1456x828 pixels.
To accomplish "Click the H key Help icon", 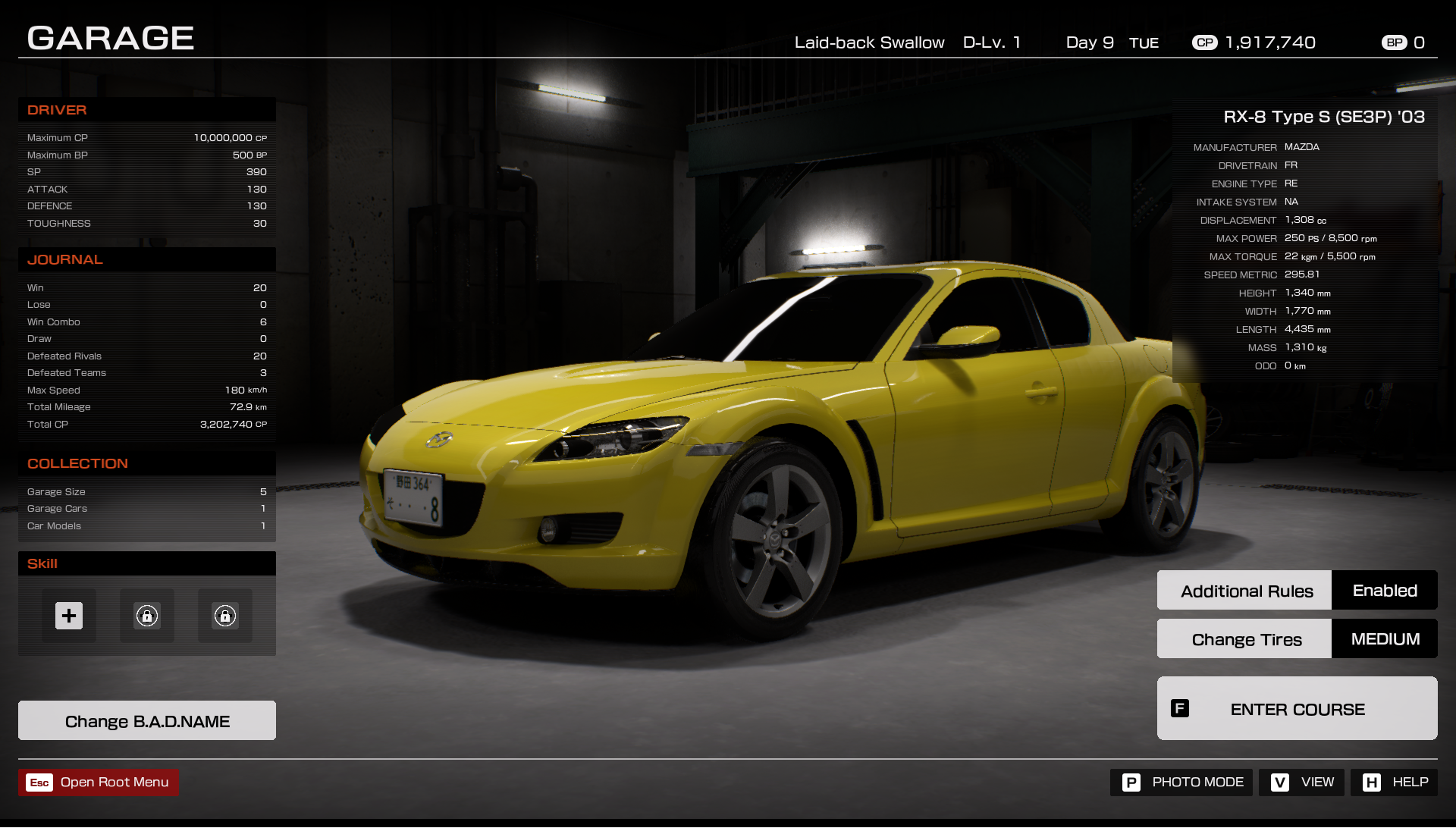I will 1371,783.
